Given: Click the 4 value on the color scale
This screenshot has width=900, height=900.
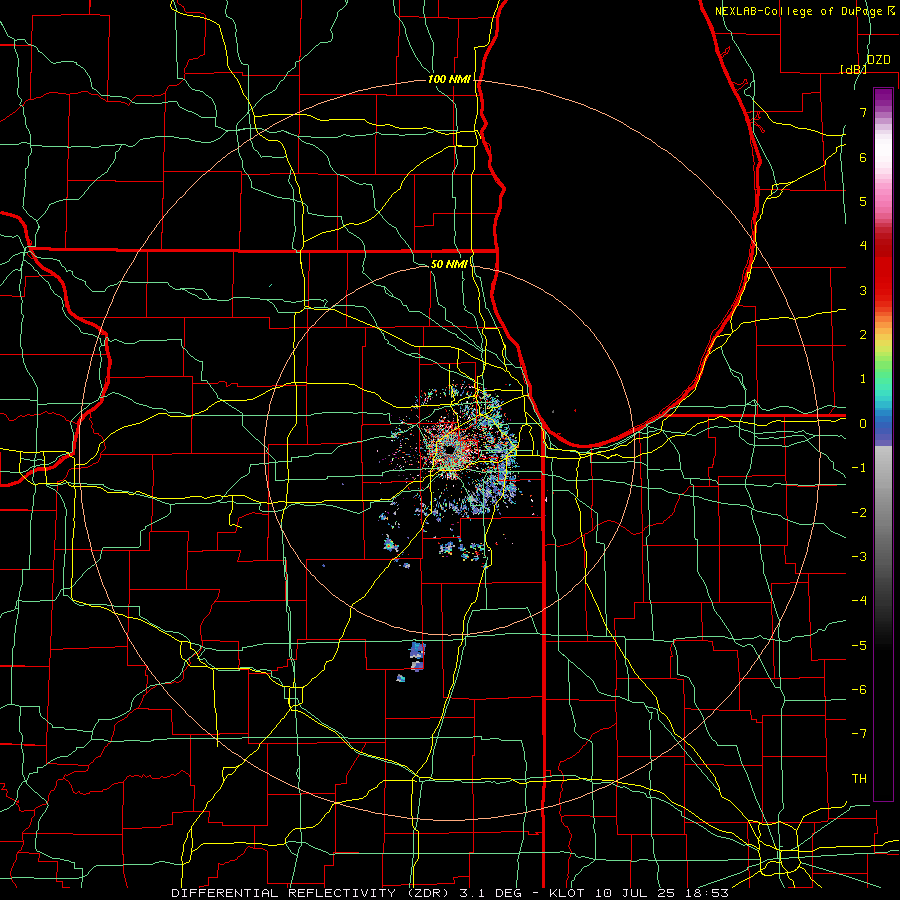Looking at the screenshot, I should tap(863, 246).
